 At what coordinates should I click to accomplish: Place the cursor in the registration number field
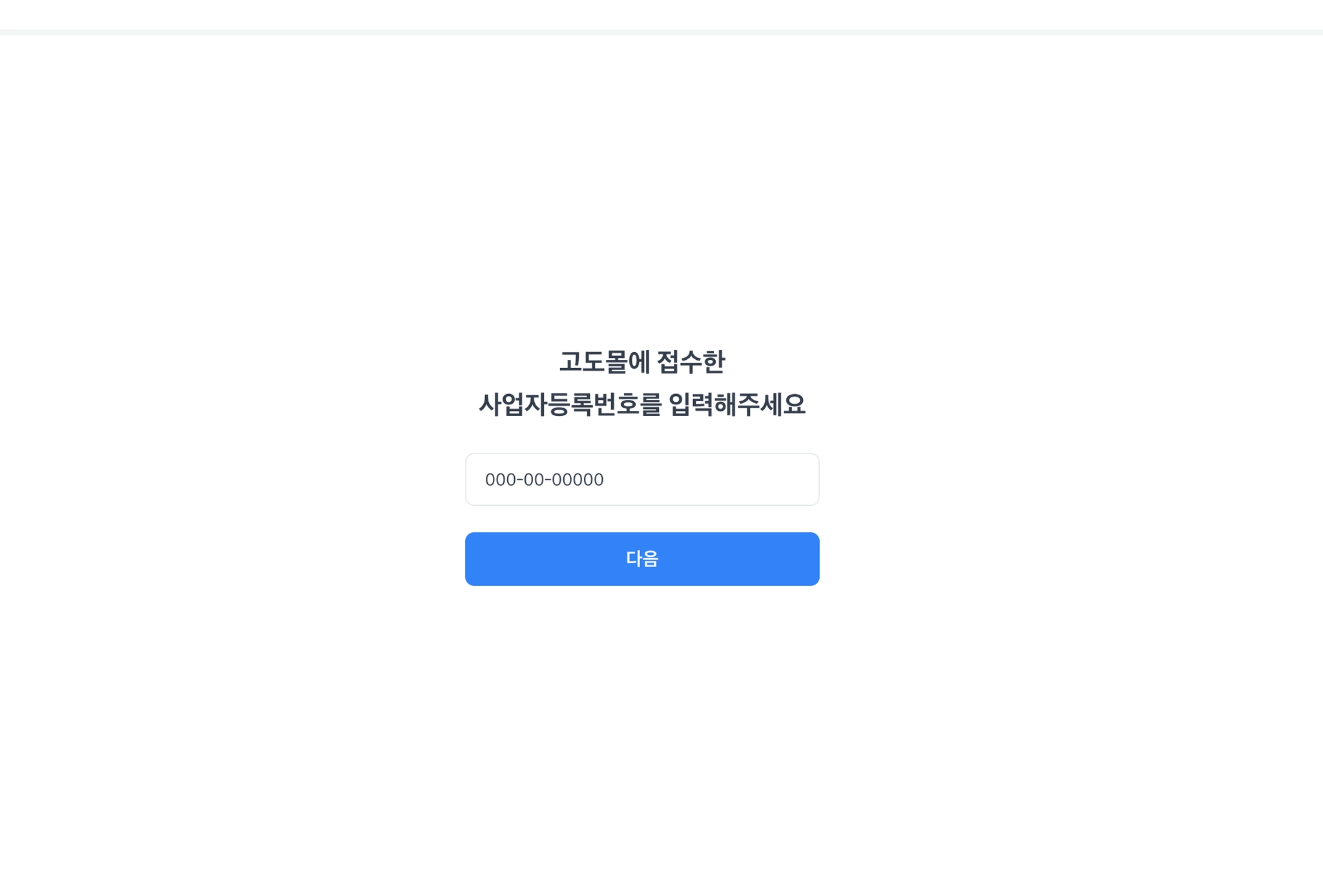pos(642,479)
